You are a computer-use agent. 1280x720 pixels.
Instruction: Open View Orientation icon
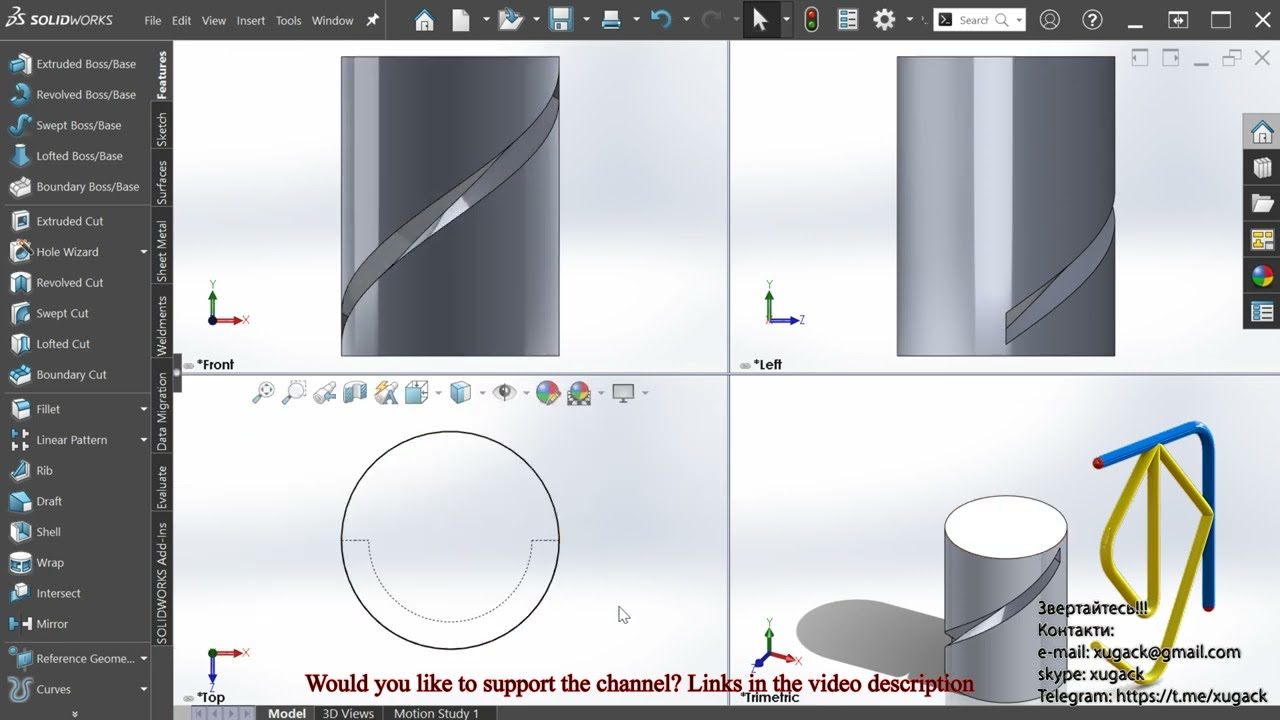[416, 393]
